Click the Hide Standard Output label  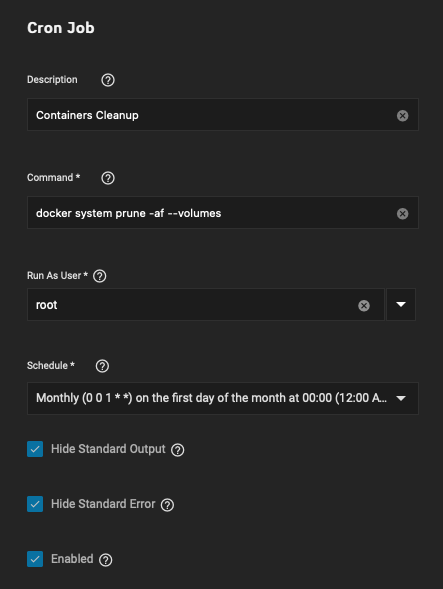(x=108, y=449)
